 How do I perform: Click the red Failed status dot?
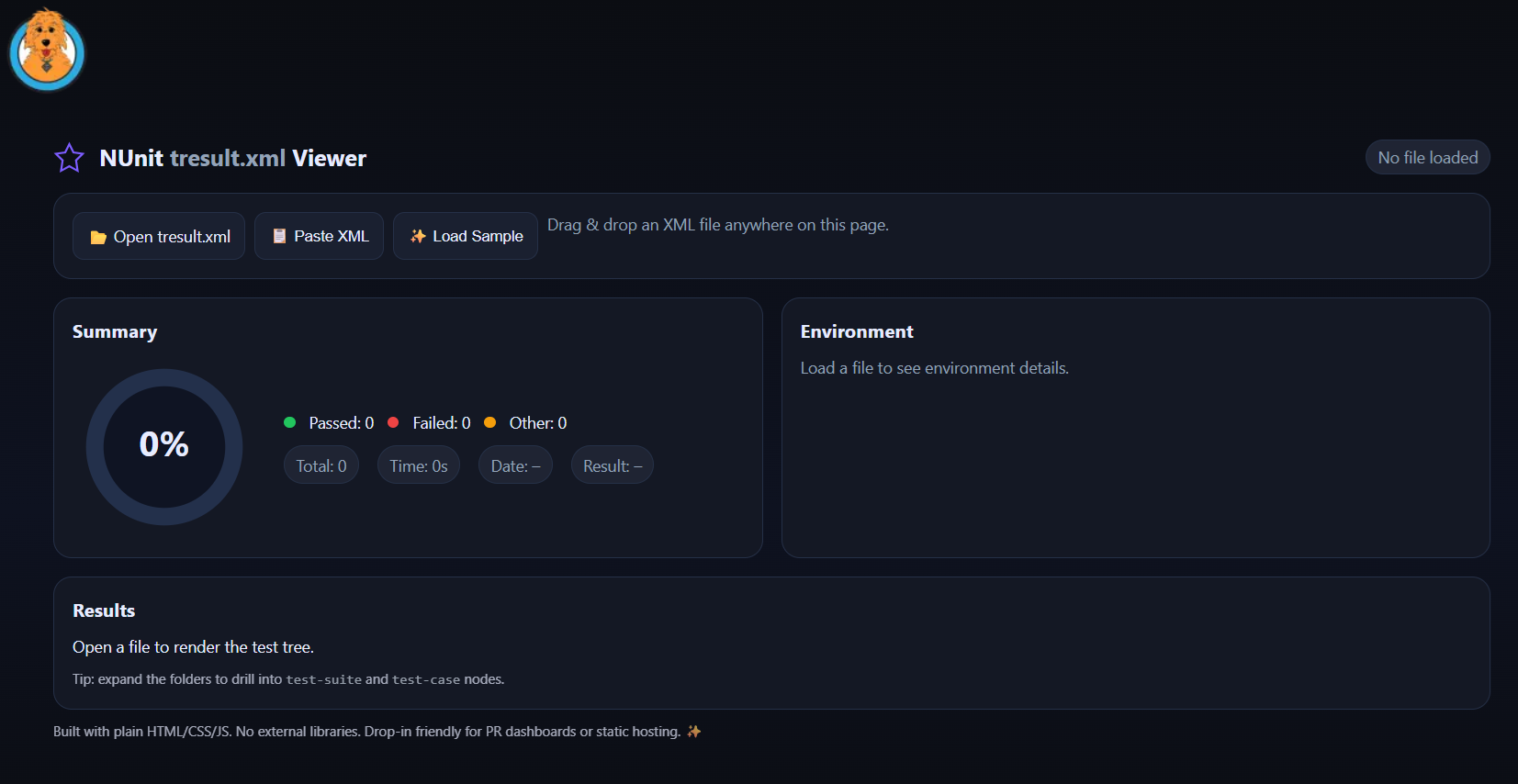pos(394,422)
